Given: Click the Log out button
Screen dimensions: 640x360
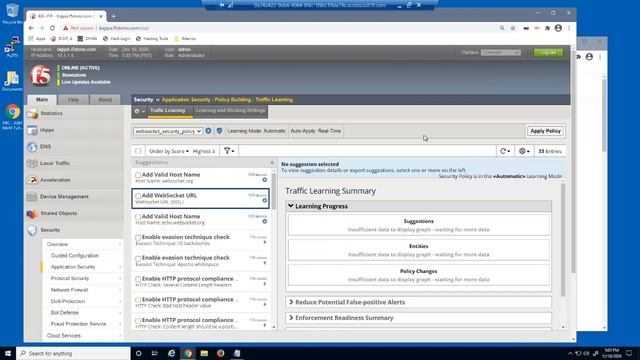Looking at the screenshot, I should (x=548, y=52).
